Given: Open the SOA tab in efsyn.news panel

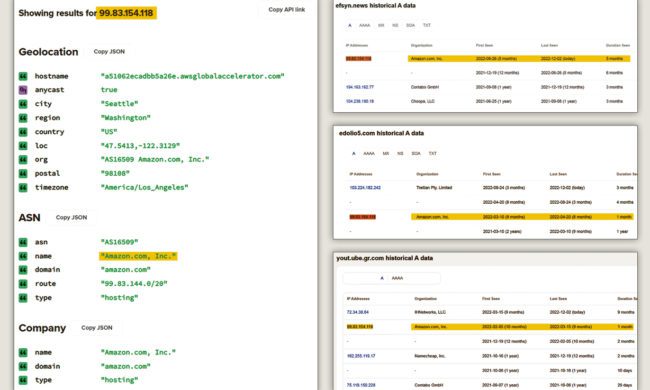Looking at the screenshot, I should pos(410,25).
